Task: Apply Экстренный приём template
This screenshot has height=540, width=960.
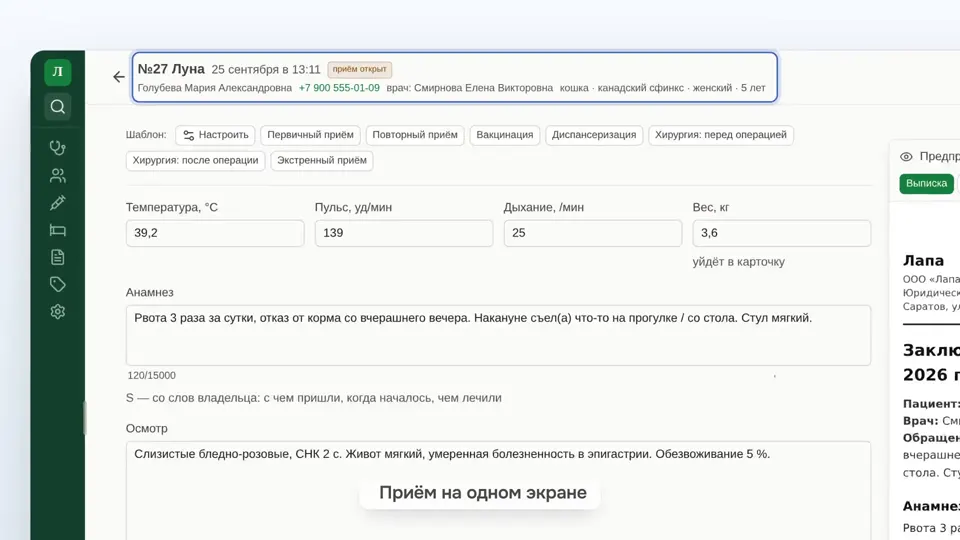Action: click(x=322, y=161)
